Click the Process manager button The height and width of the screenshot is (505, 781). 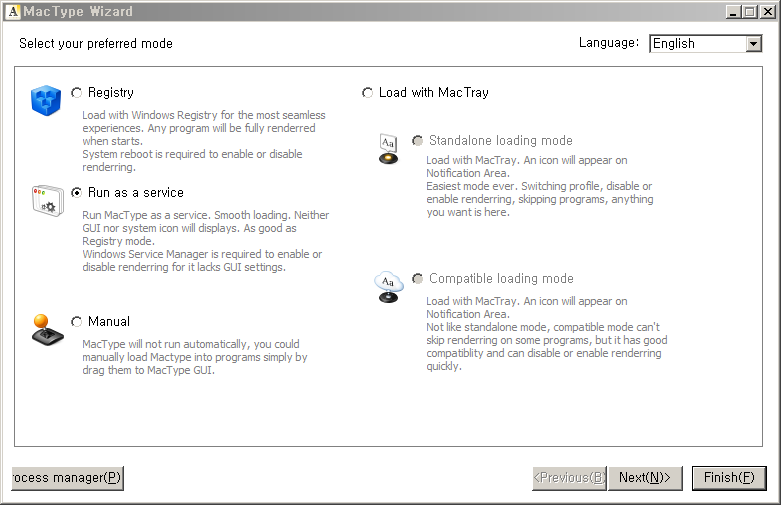(67, 478)
